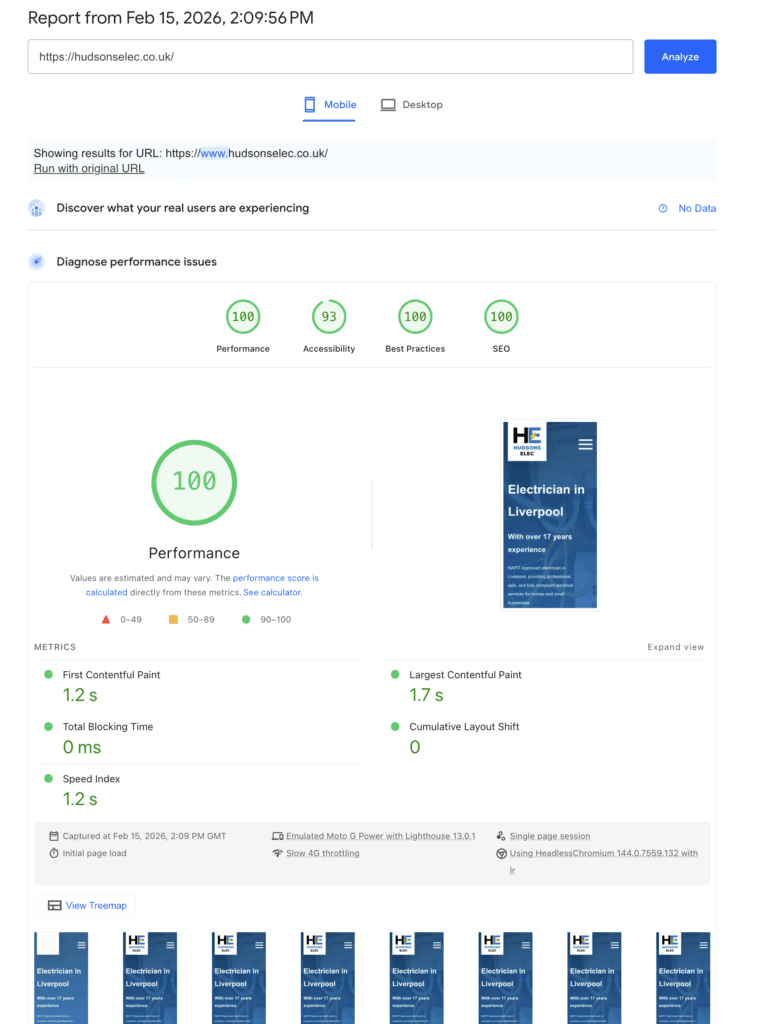Viewport: 762px width, 1024px height.
Task: Click green dot beside Cumulative Layout Shift
Action: tap(395, 726)
